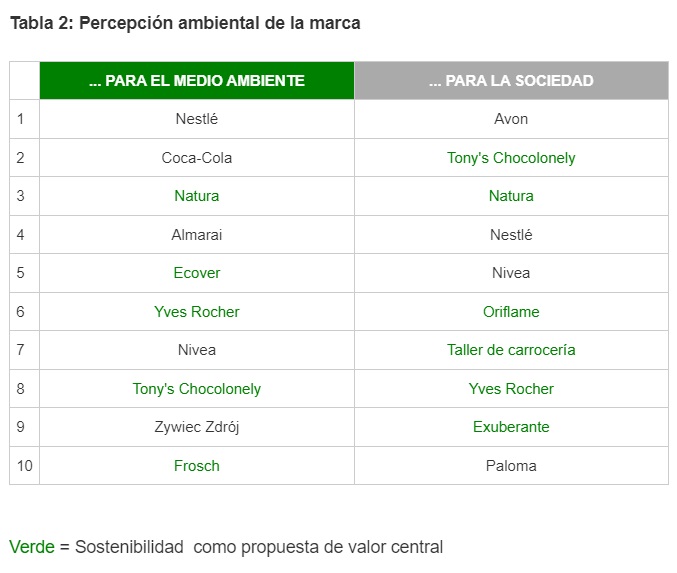Click the Exuberante green entry

point(511,427)
